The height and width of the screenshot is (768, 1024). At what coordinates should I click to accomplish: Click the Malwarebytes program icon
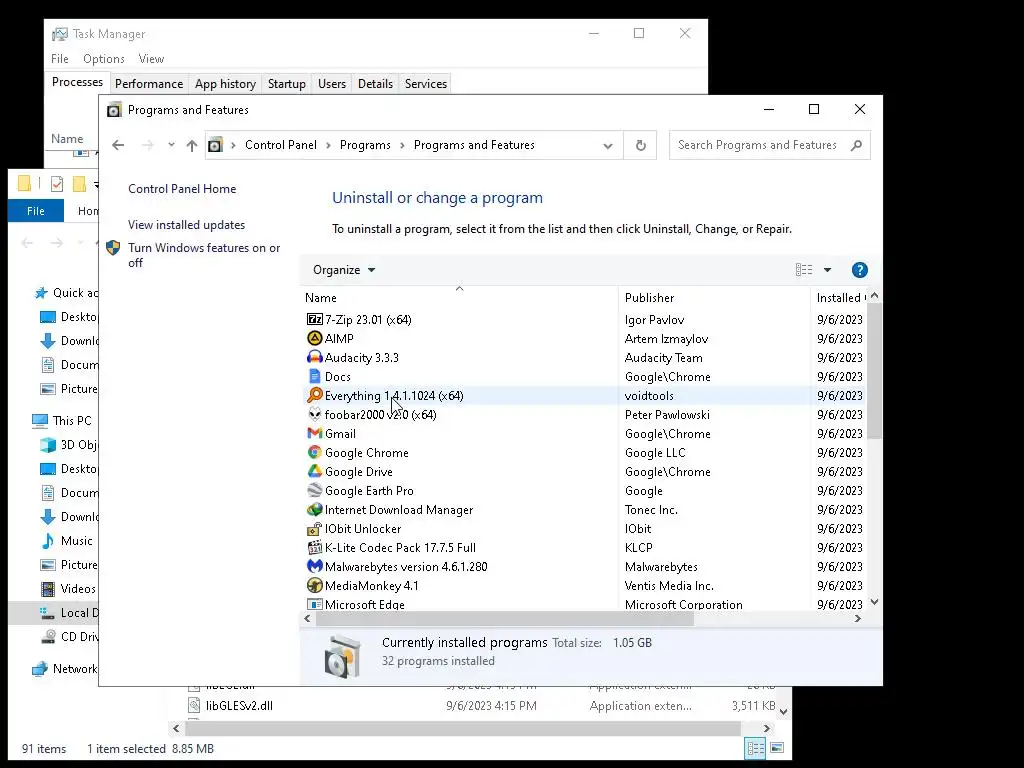pos(315,566)
